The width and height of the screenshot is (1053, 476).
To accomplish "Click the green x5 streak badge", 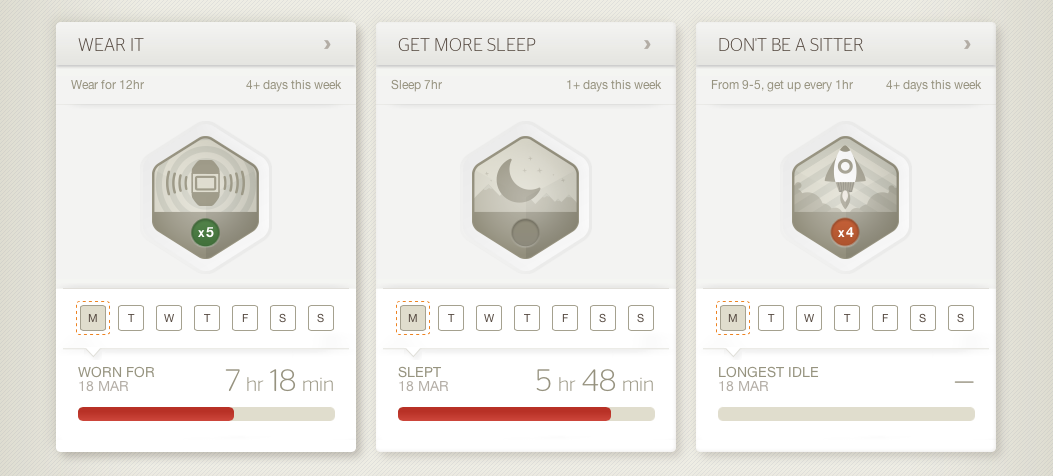I will (x=205, y=233).
